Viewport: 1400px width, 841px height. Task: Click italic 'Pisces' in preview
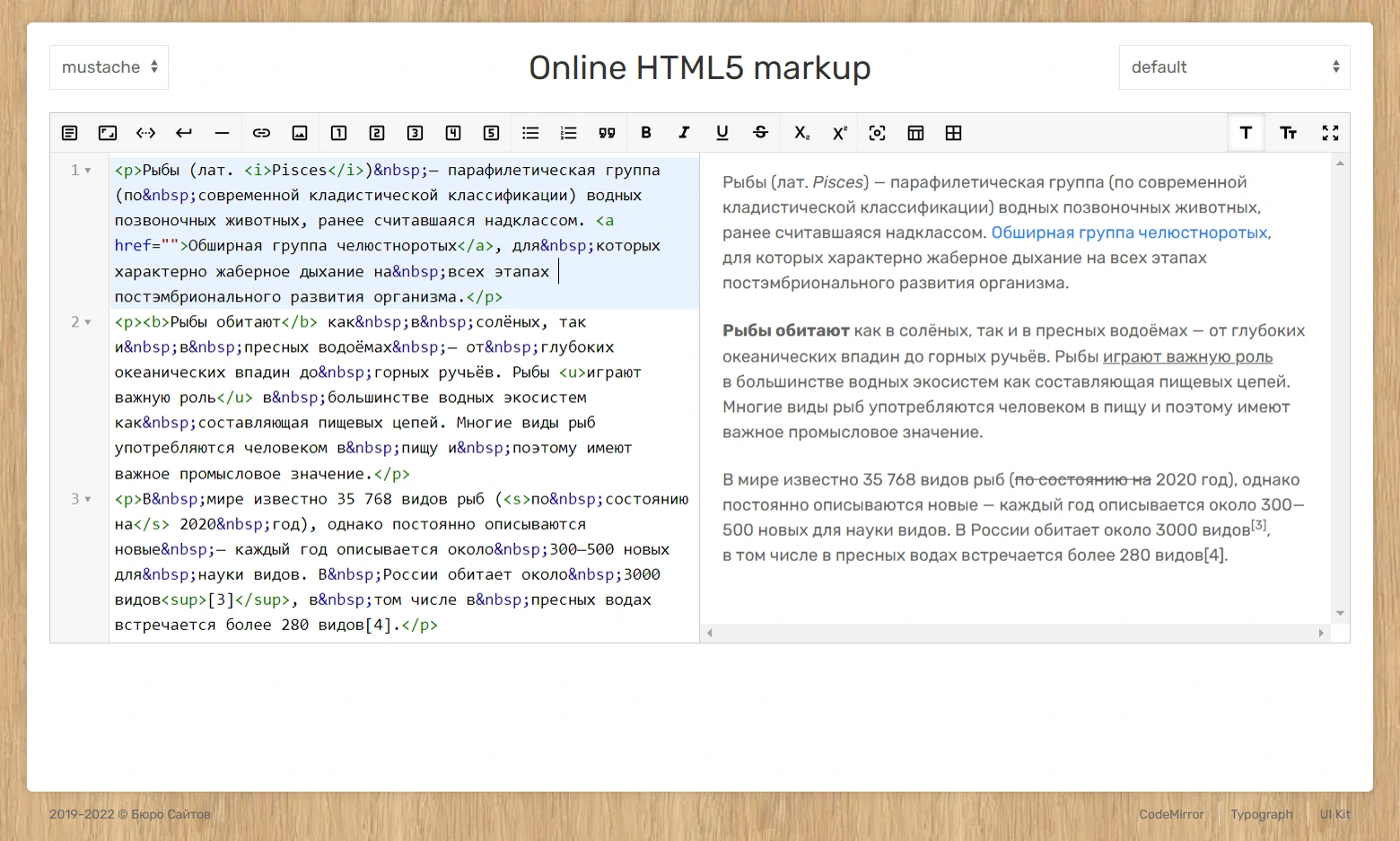click(x=837, y=182)
